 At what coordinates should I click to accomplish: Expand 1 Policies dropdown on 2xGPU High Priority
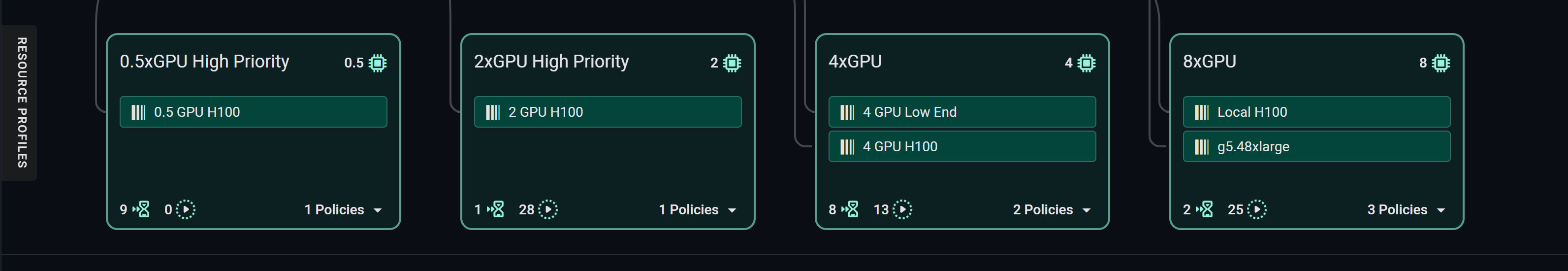click(x=698, y=209)
